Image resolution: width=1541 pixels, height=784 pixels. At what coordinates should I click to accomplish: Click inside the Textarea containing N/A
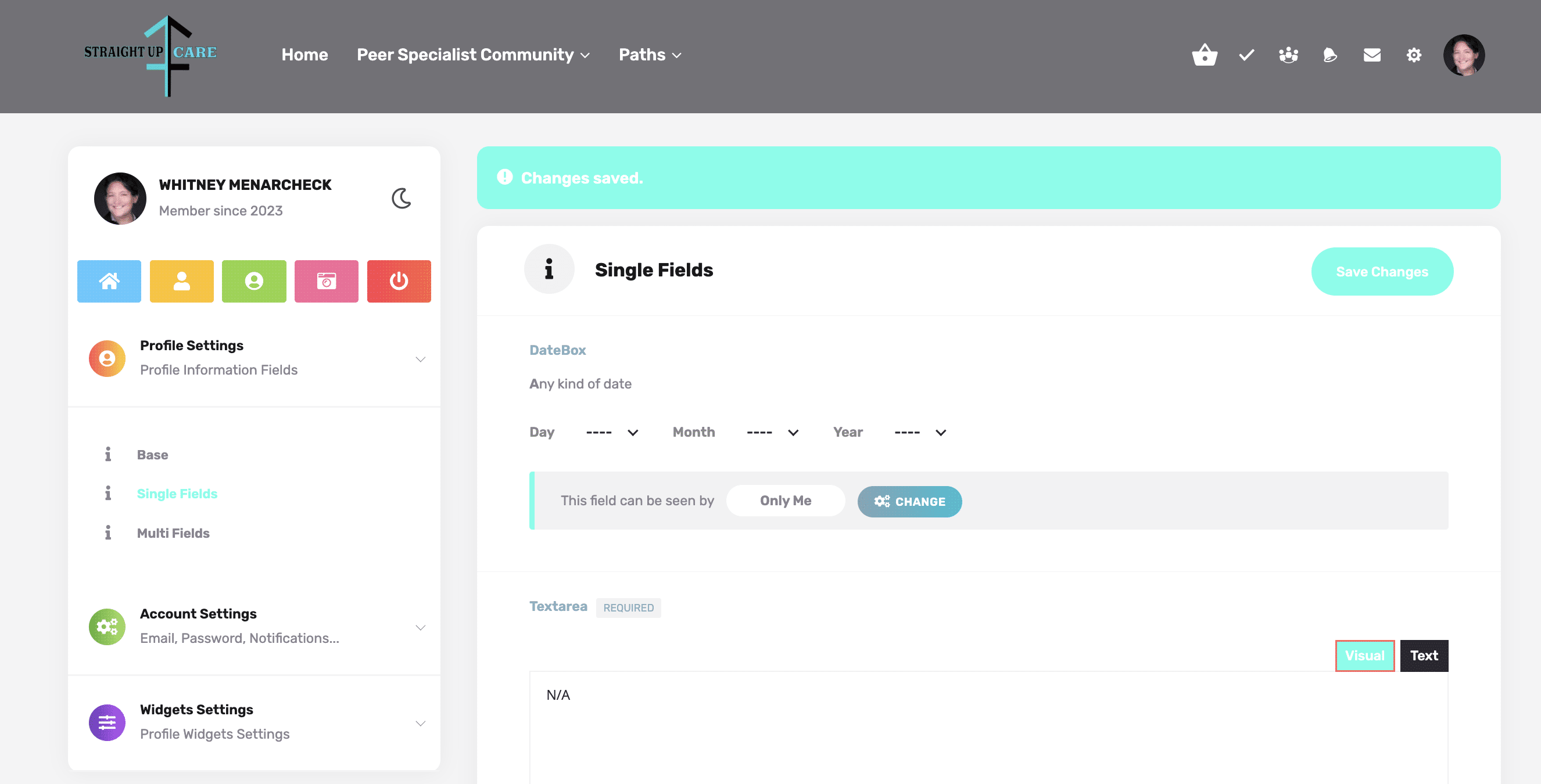click(x=988, y=727)
